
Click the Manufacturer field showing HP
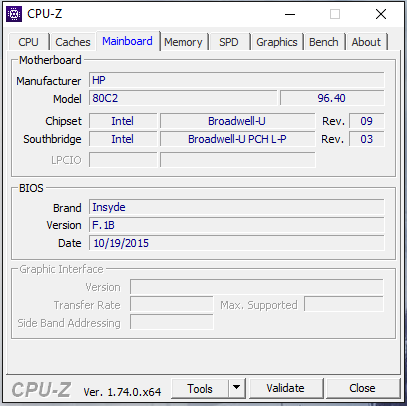(237, 80)
